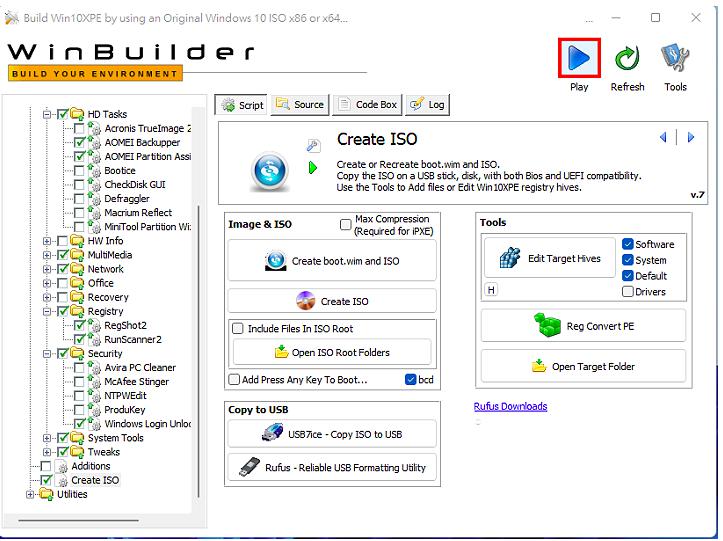Click the Refresh icon
The height and width of the screenshot is (541, 723).
tap(627, 58)
